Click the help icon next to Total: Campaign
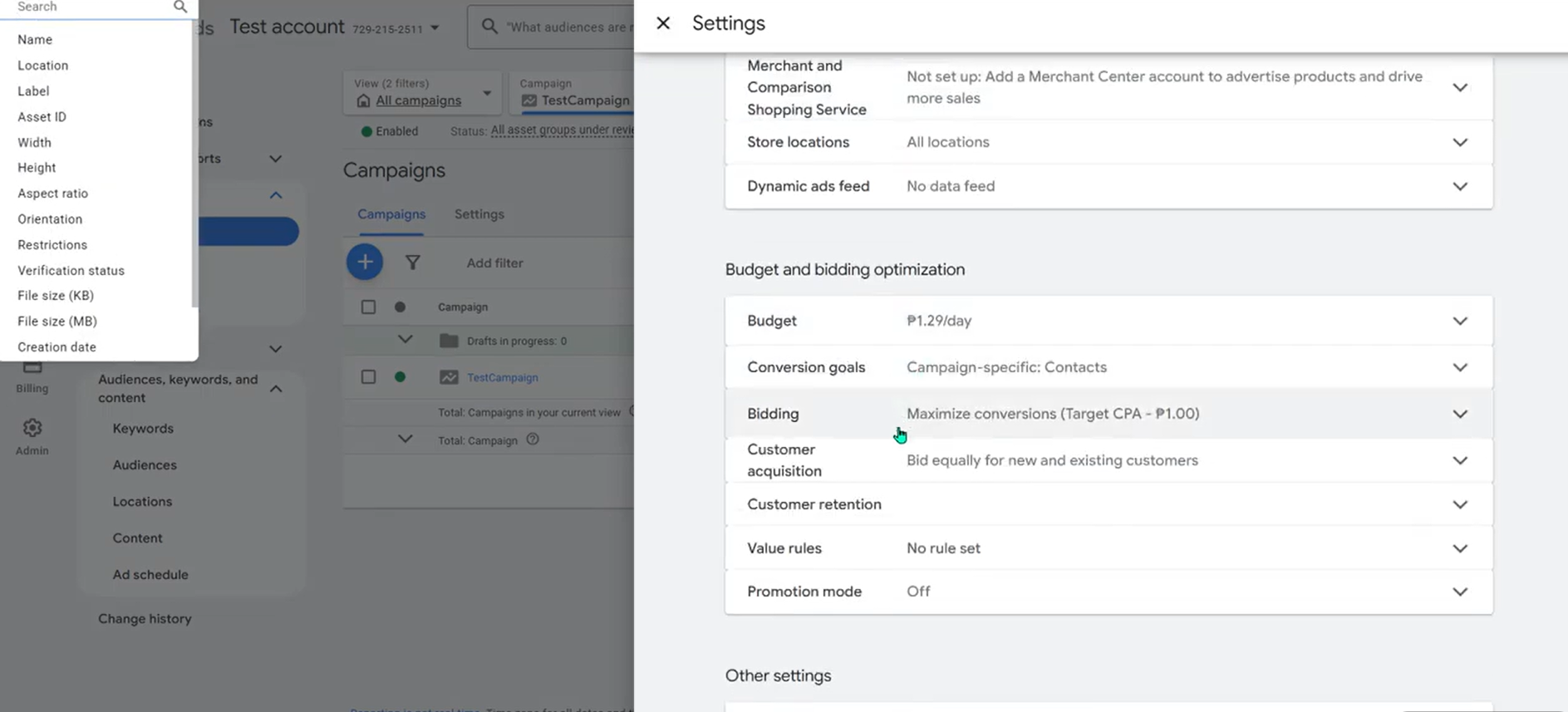The image size is (1568, 712). tap(533, 439)
